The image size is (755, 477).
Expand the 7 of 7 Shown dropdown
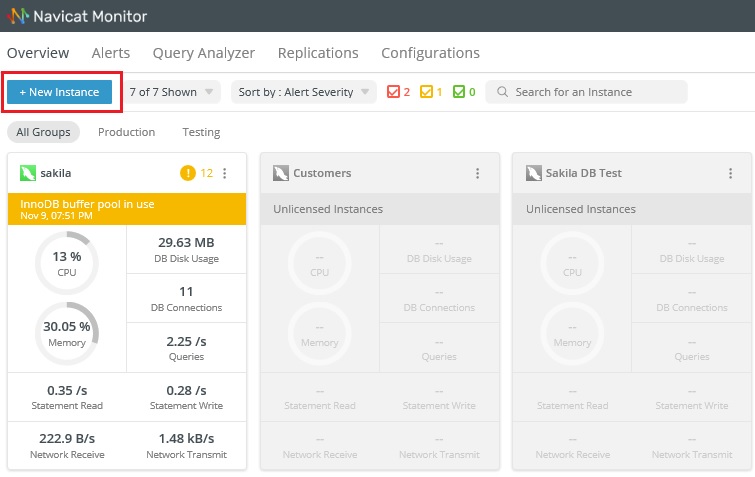(x=172, y=92)
